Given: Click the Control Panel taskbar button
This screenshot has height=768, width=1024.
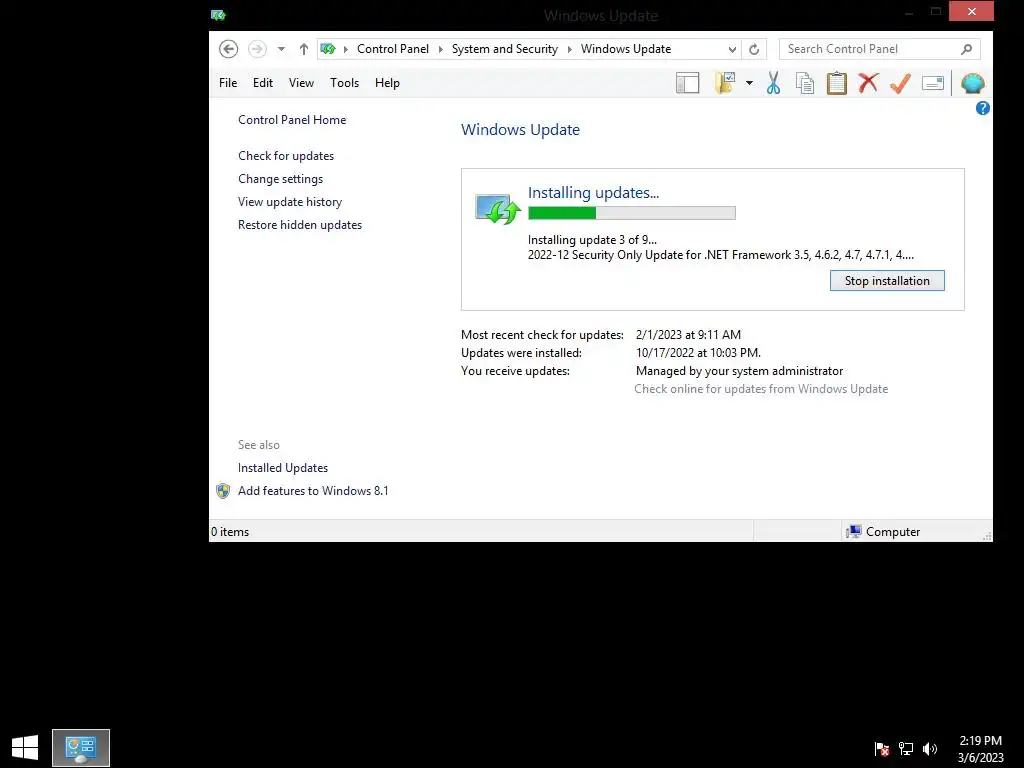Looking at the screenshot, I should tap(81, 748).
